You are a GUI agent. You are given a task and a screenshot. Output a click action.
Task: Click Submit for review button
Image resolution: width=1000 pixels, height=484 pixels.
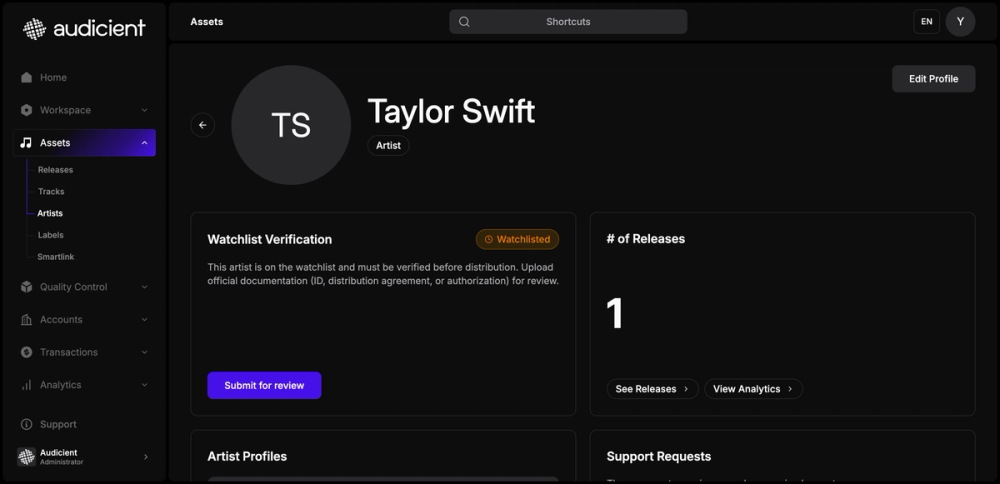[264, 385]
